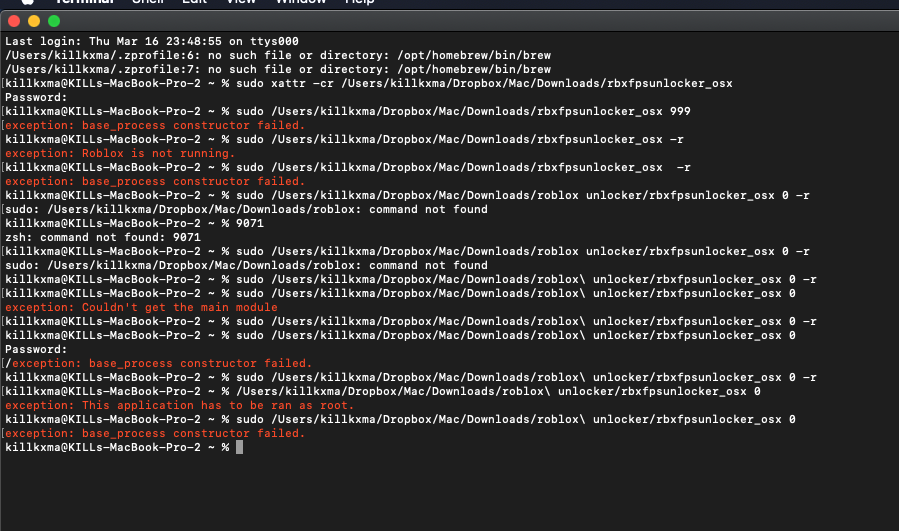
Task: Click the empty prompt with the cursor block
Action: pos(124,447)
